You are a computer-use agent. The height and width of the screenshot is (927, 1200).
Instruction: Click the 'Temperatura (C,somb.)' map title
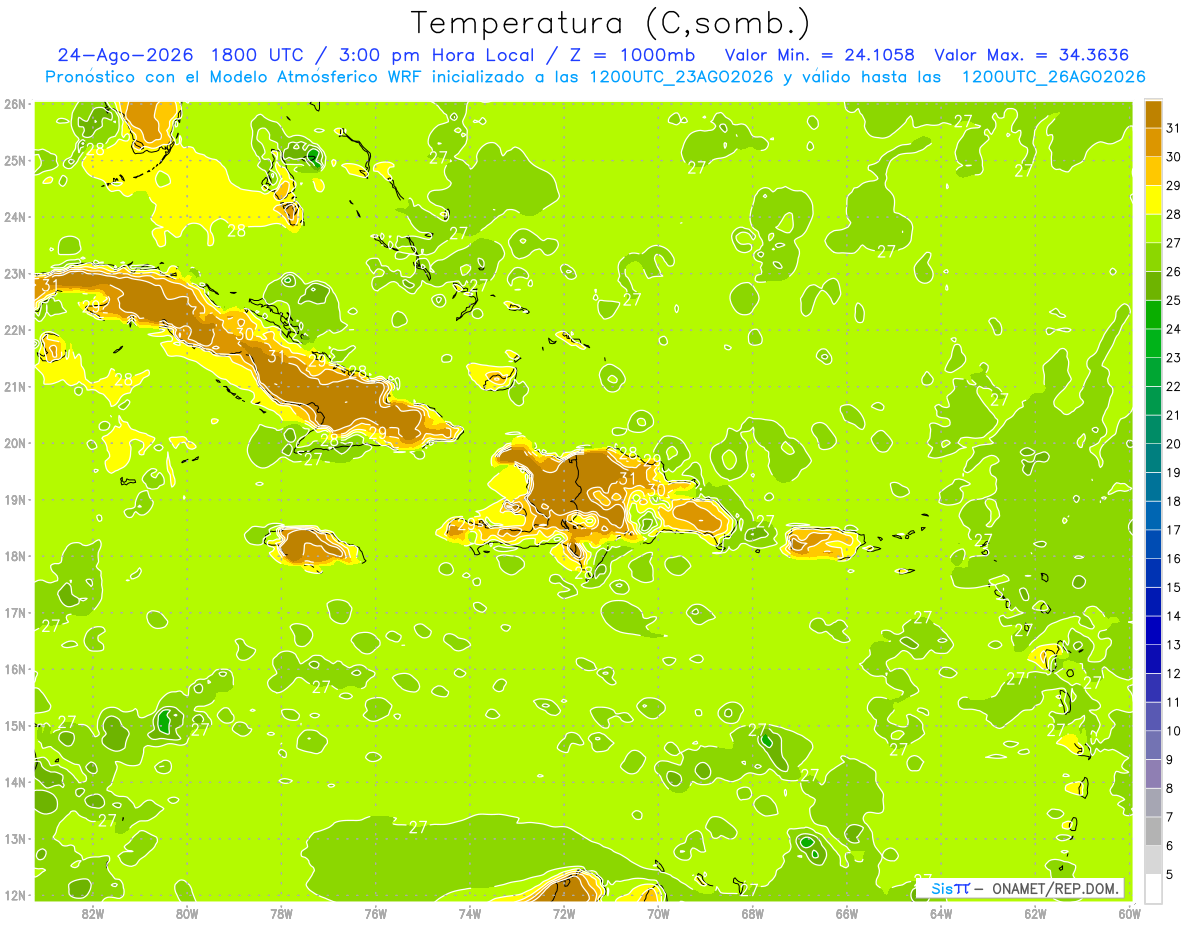[610, 22]
